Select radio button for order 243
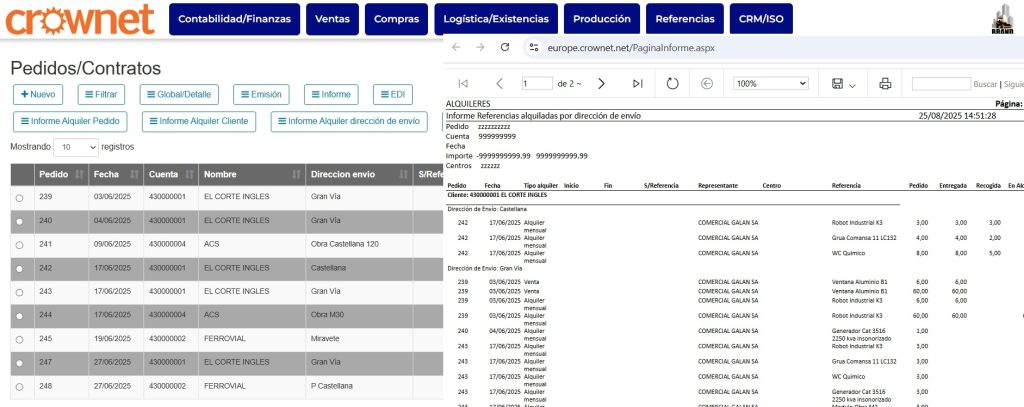Viewport: 1024px width, 407px height. coord(19,292)
